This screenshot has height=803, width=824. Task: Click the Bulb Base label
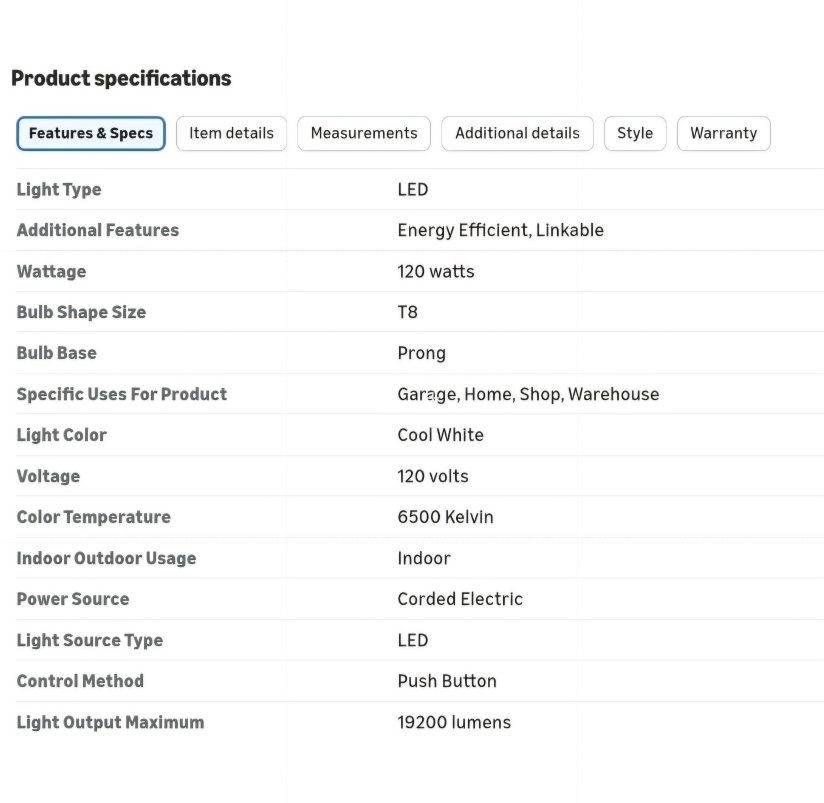click(x=57, y=353)
